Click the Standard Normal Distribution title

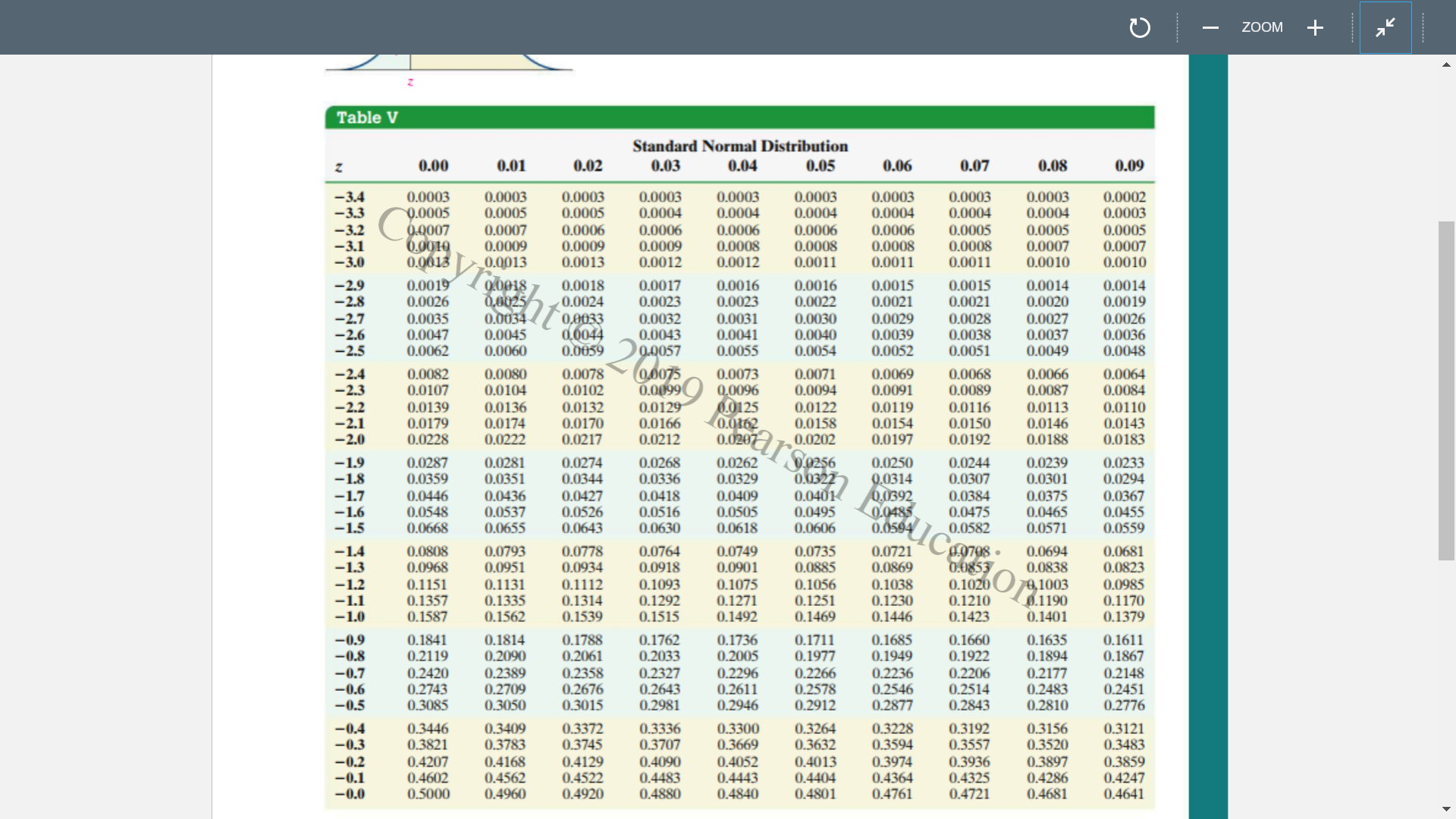pos(740,146)
